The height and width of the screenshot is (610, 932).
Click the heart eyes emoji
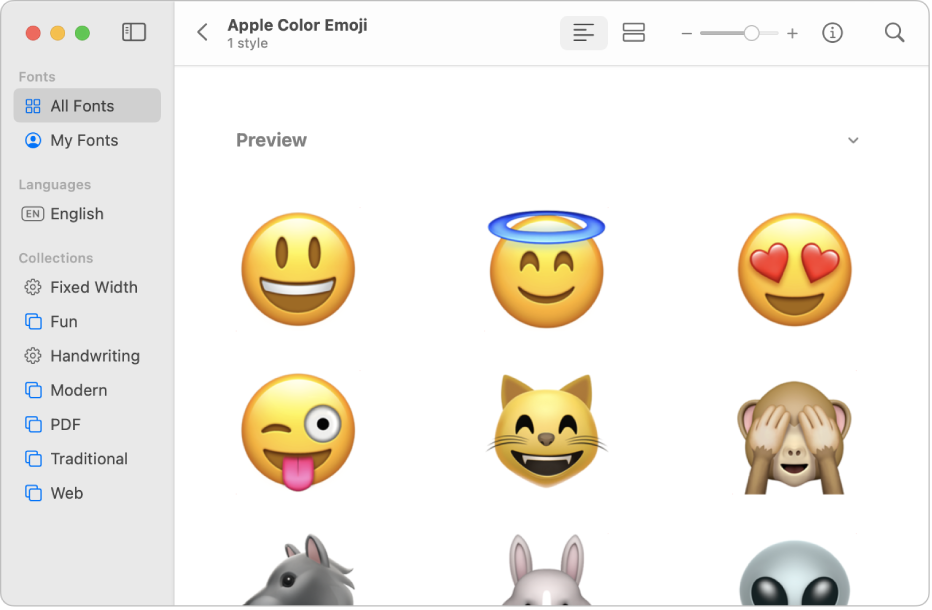click(794, 269)
